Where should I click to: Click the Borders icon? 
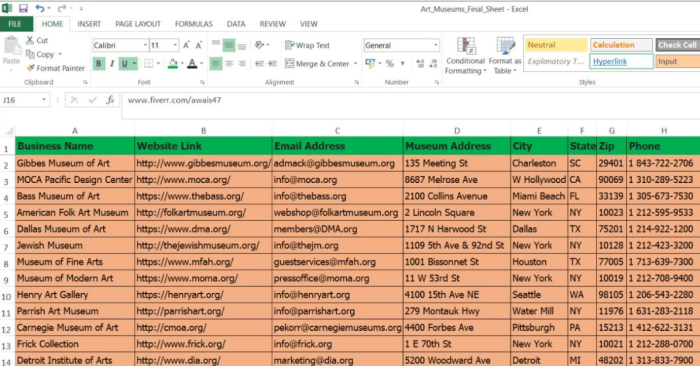pyautogui.click(x=149, y=64)
